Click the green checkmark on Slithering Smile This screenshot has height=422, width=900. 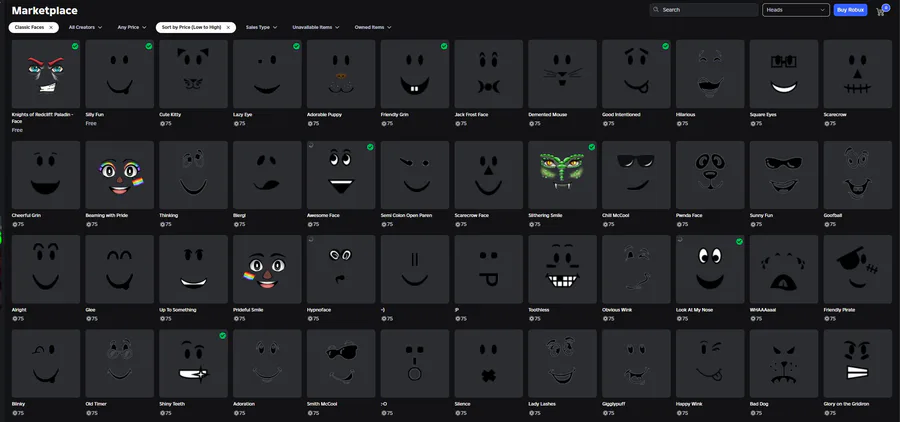[x=592, y=147]
